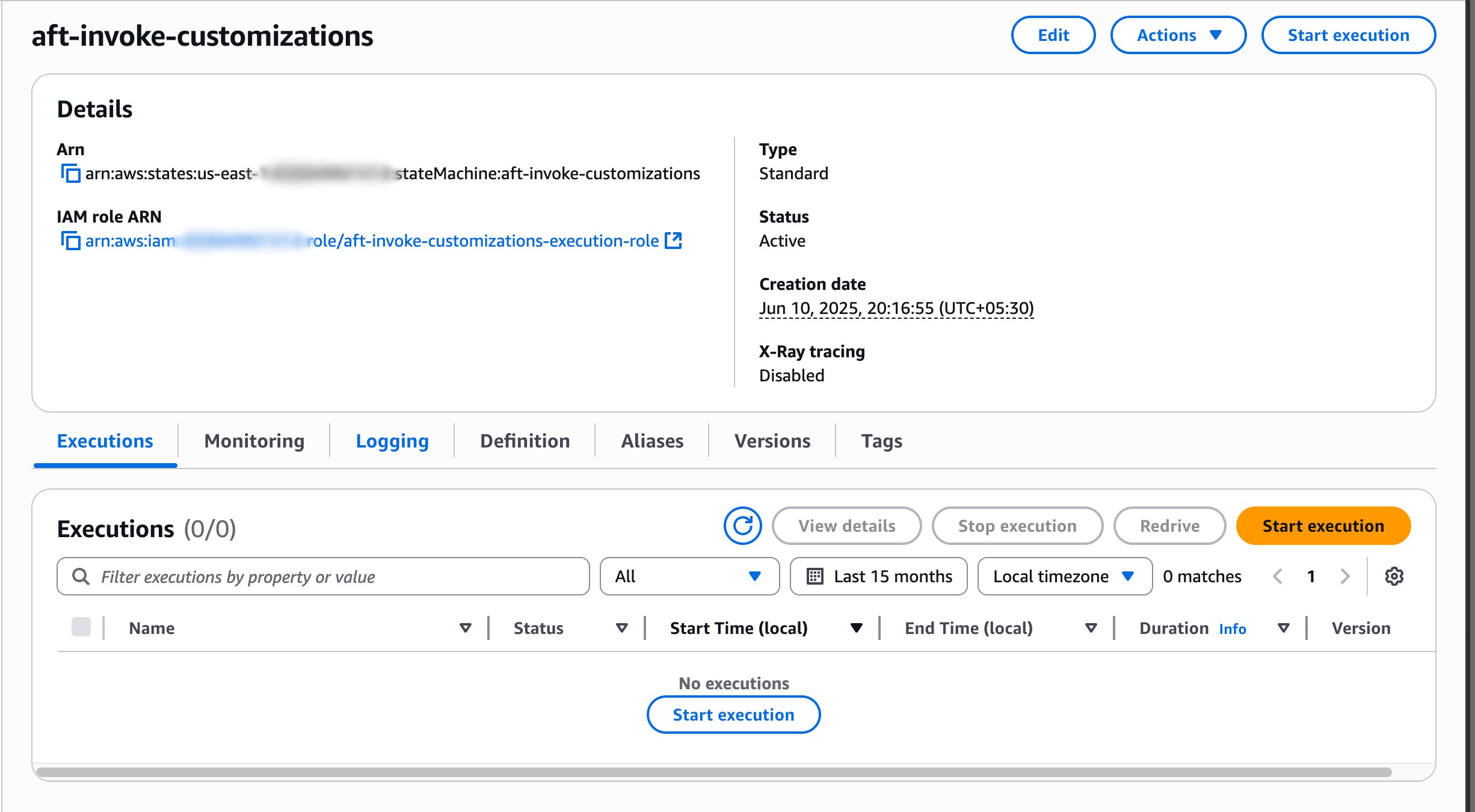The width and height of the screenshot is (1475, 812).
Task: Open the Tags tab
Action: pyautogui.click(x=882, y=441)
